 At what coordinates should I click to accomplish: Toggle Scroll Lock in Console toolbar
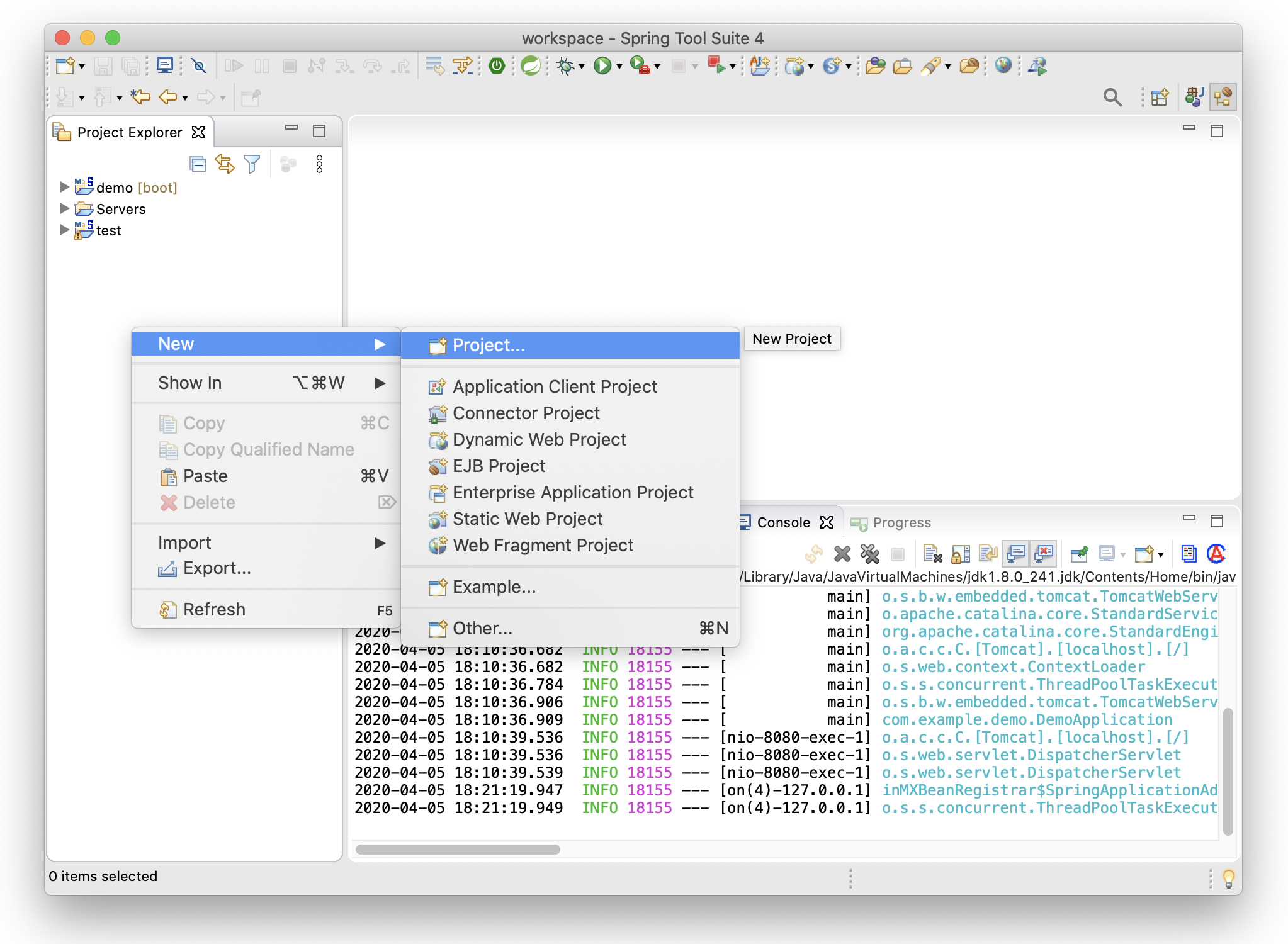point(960,554)
